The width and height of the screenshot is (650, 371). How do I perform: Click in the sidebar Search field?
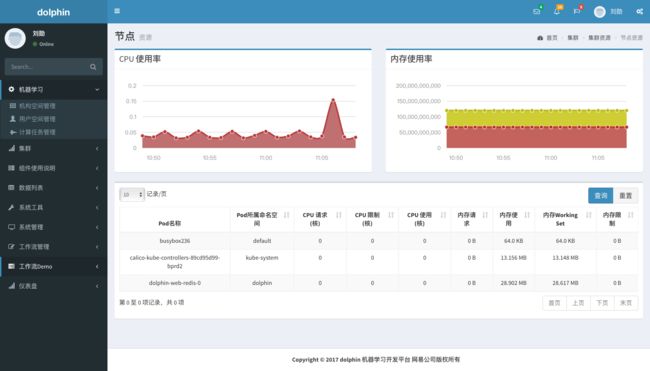pyautogui.click(x=48, y=67)
